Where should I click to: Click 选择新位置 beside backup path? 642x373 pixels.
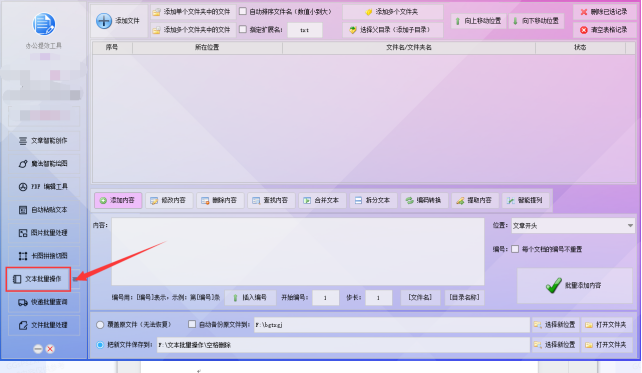556,325
